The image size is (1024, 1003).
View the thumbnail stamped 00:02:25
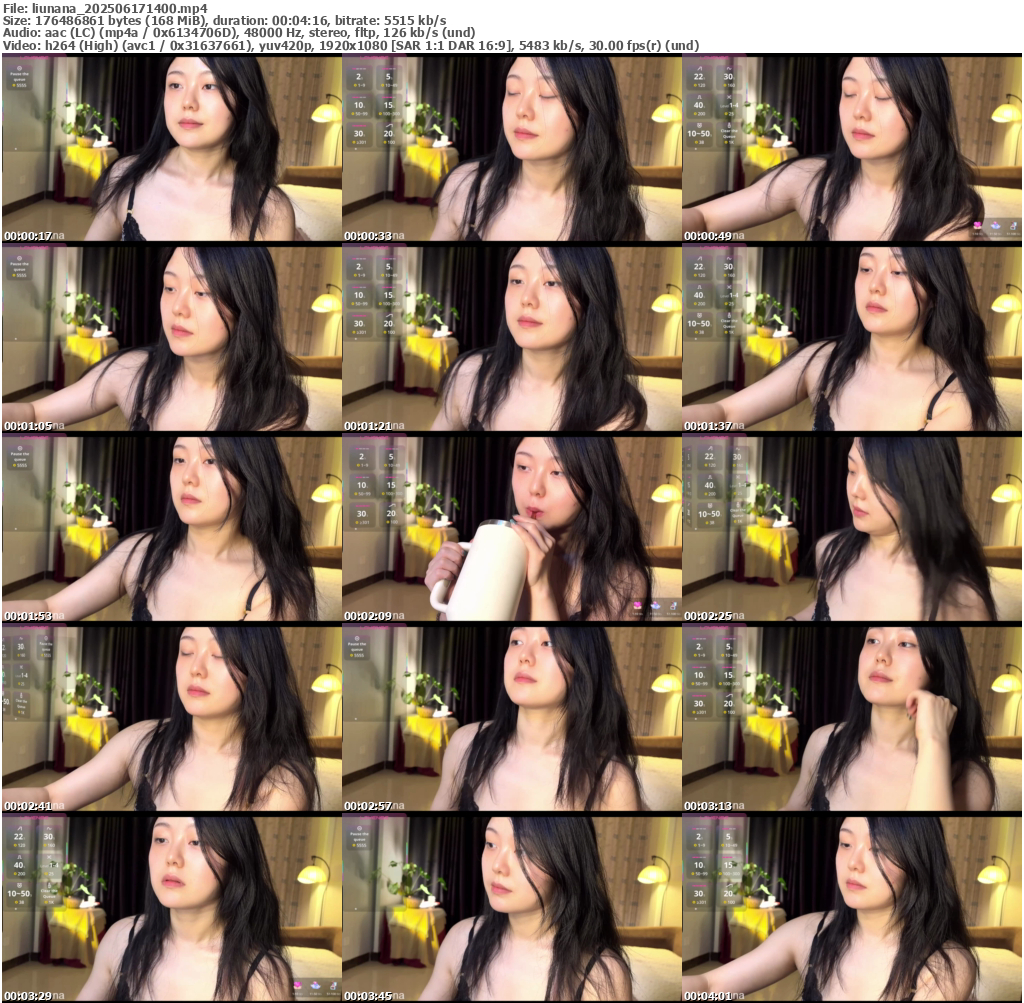852,529
